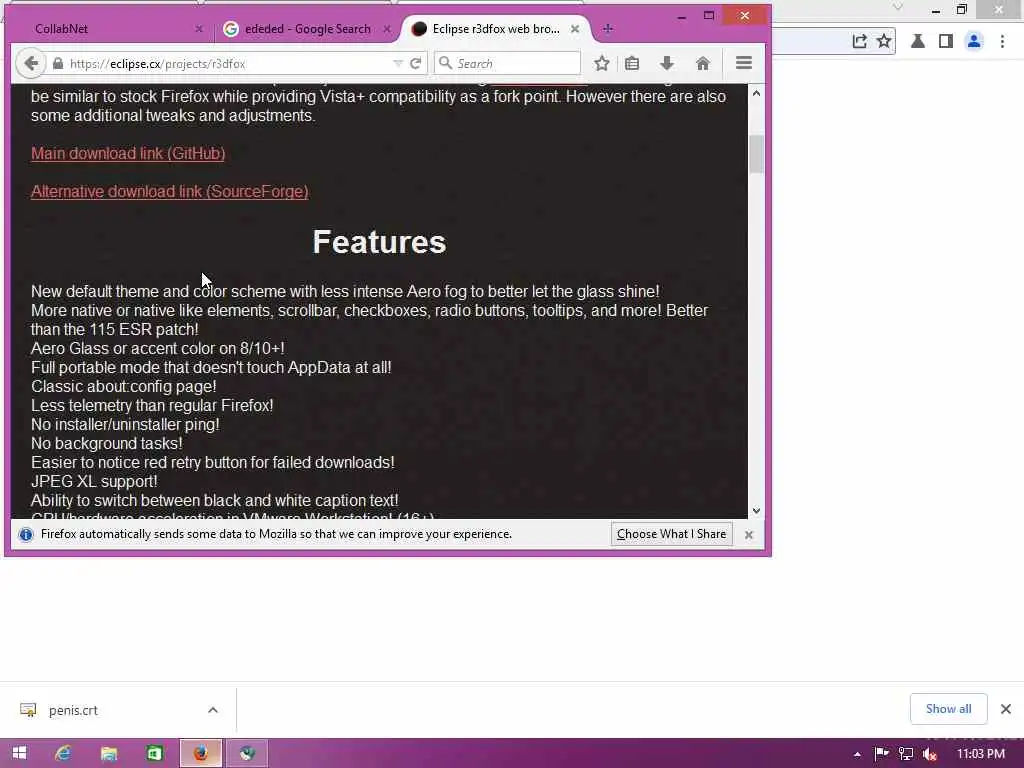The width and height of the screenshot is (1024, 768).
Task: Launch Internet Explorer from taskbar
Action: (x=63, y=754)
